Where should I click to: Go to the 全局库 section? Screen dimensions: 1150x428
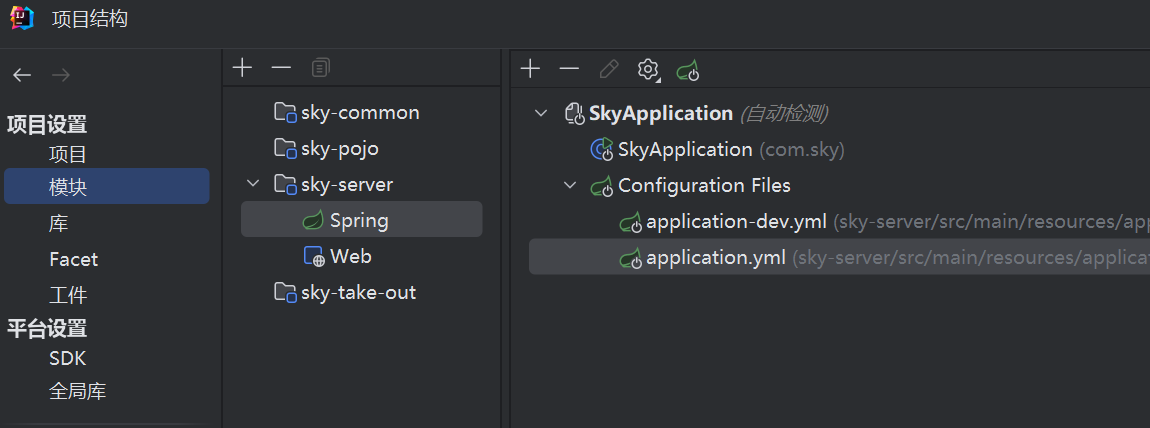77,391
